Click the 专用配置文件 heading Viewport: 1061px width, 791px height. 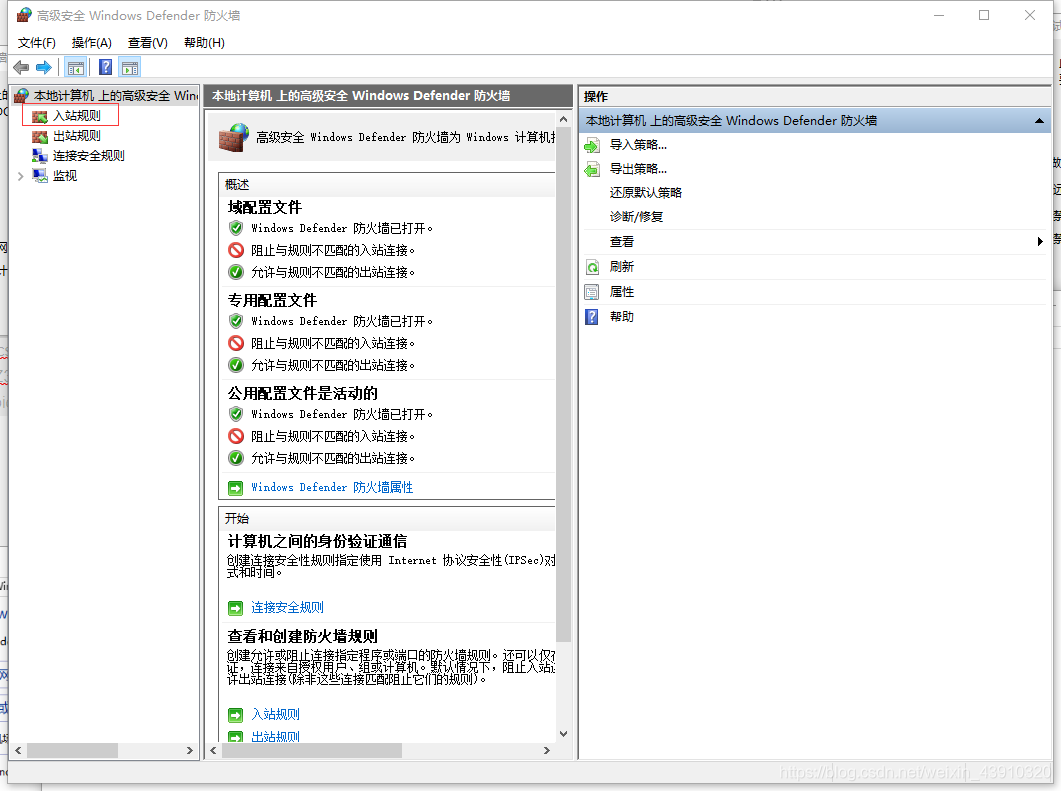272,300
